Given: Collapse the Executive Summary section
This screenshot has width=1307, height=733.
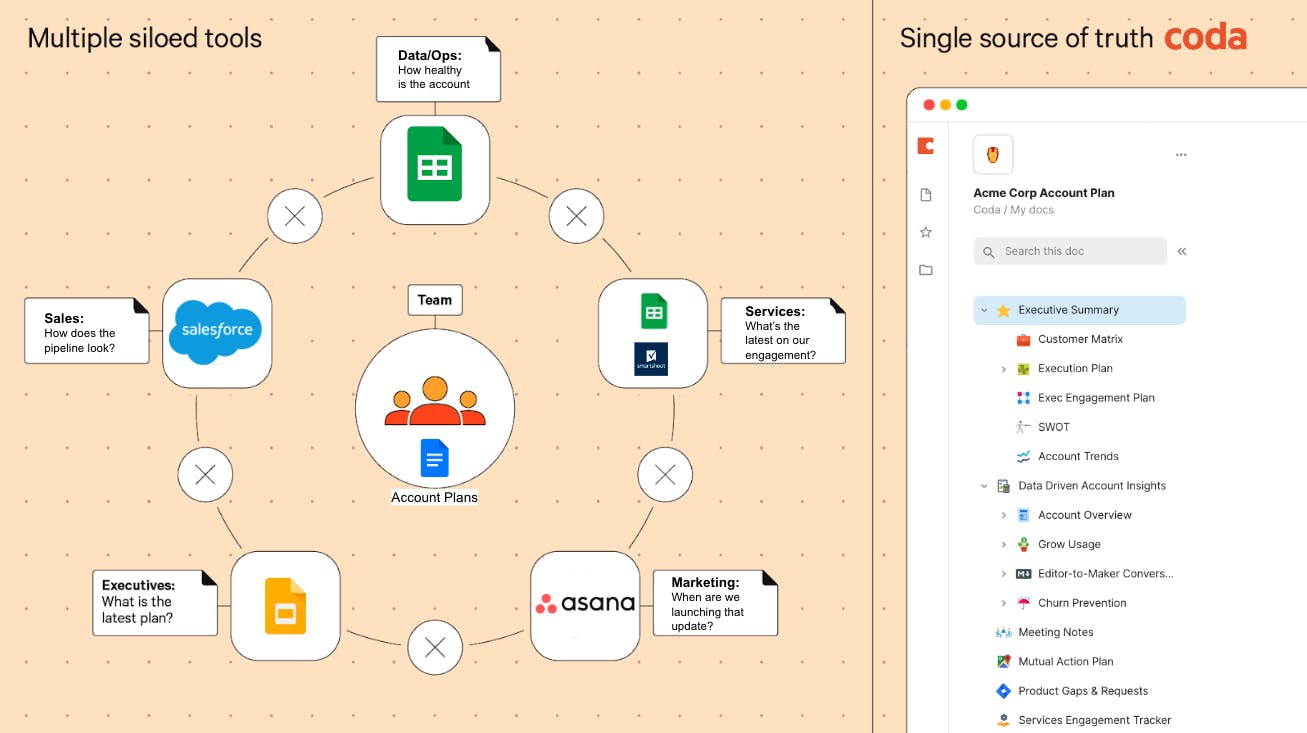Looking at the screenshot, I should 984,311.
